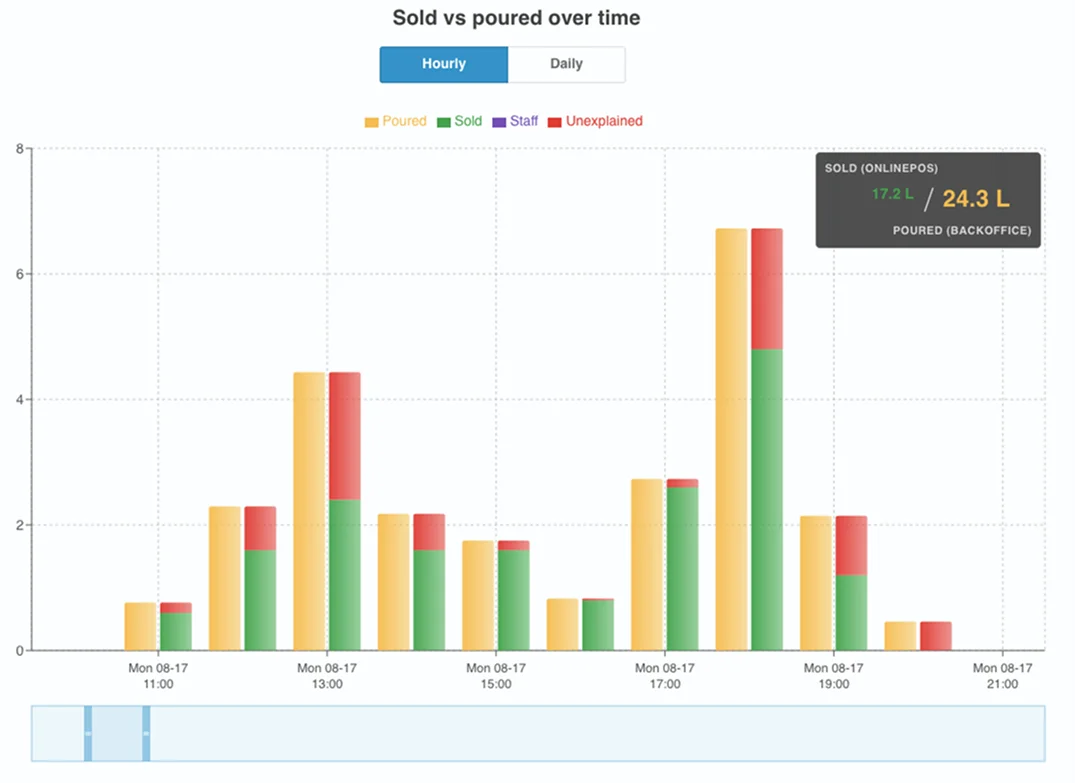Click the tallest yellow Poured bar near 18:00
1075x783 pixels.
tap(731, 439)
